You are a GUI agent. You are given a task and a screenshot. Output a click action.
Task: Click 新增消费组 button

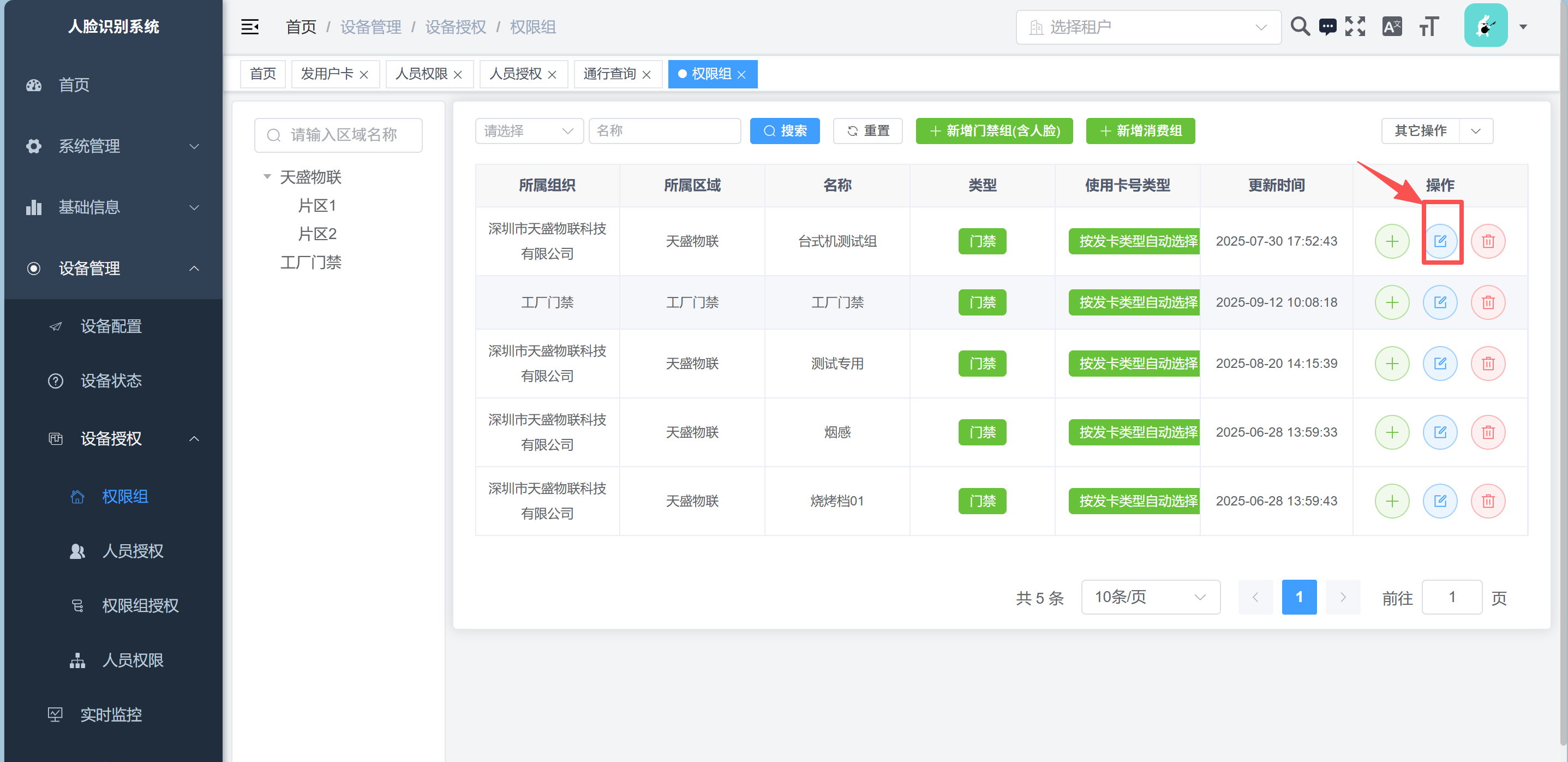click(x=1140, y=131)
